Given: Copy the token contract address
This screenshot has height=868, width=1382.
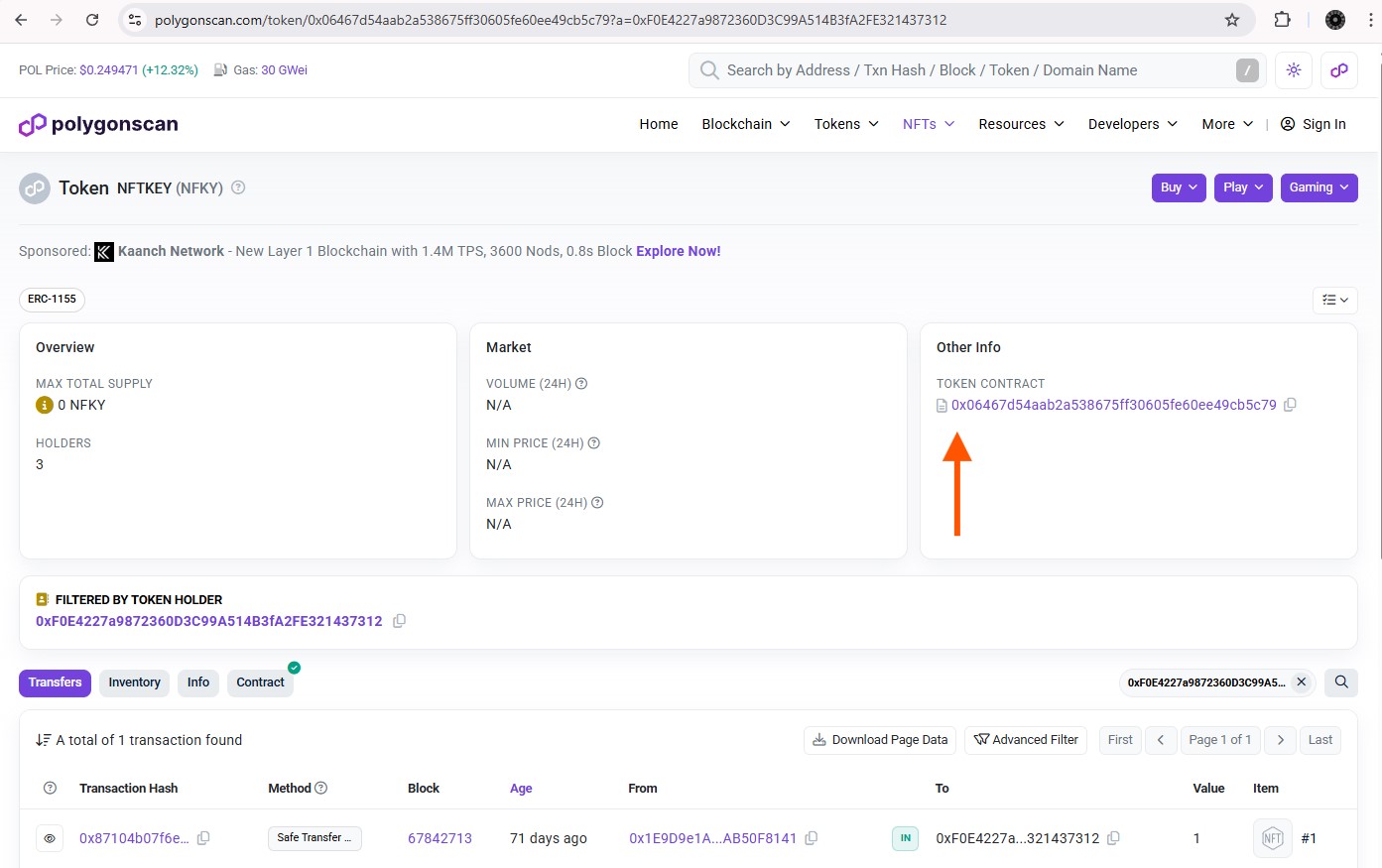Looking at the screenshot, I should [x=1290, y=405].
